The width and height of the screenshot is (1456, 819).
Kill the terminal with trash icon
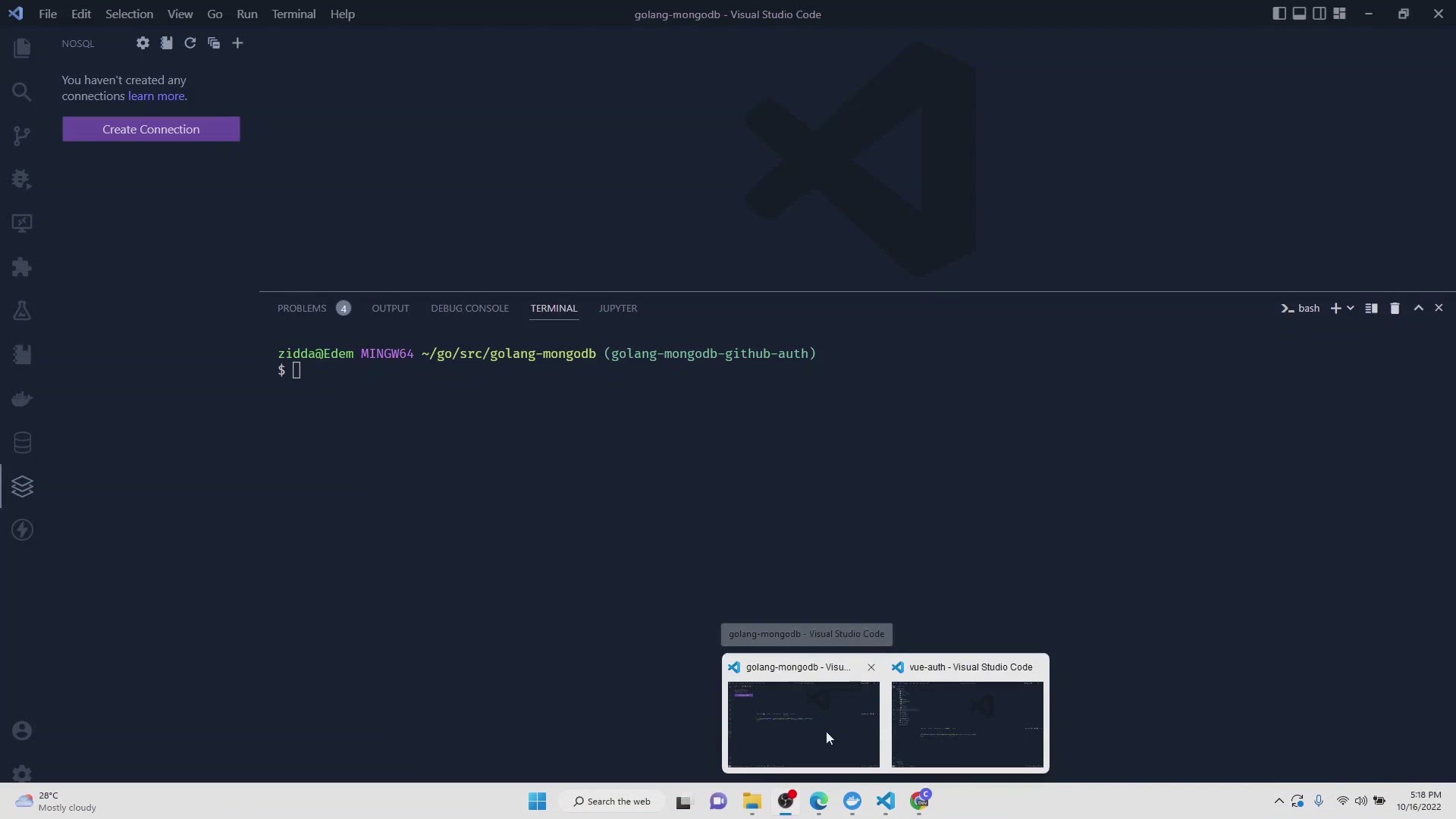[1395, 309]
